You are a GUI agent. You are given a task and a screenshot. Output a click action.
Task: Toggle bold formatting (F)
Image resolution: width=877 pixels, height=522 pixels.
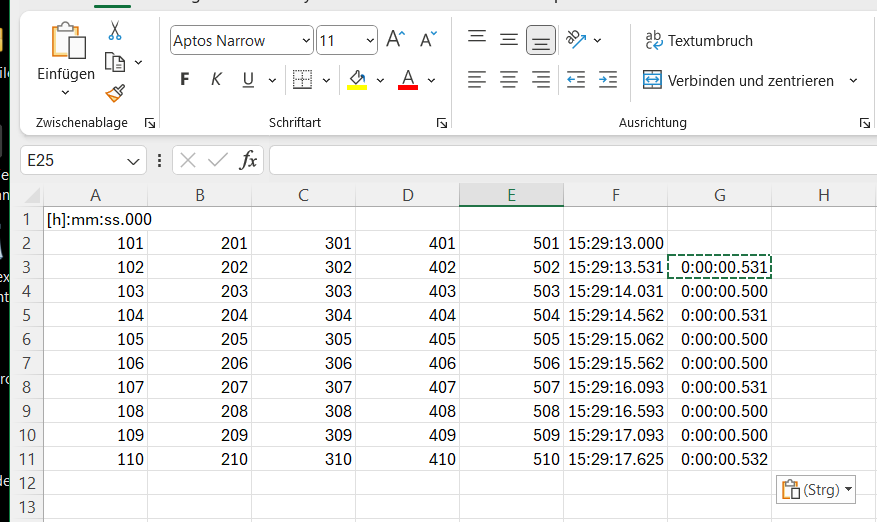click(184, 79)
